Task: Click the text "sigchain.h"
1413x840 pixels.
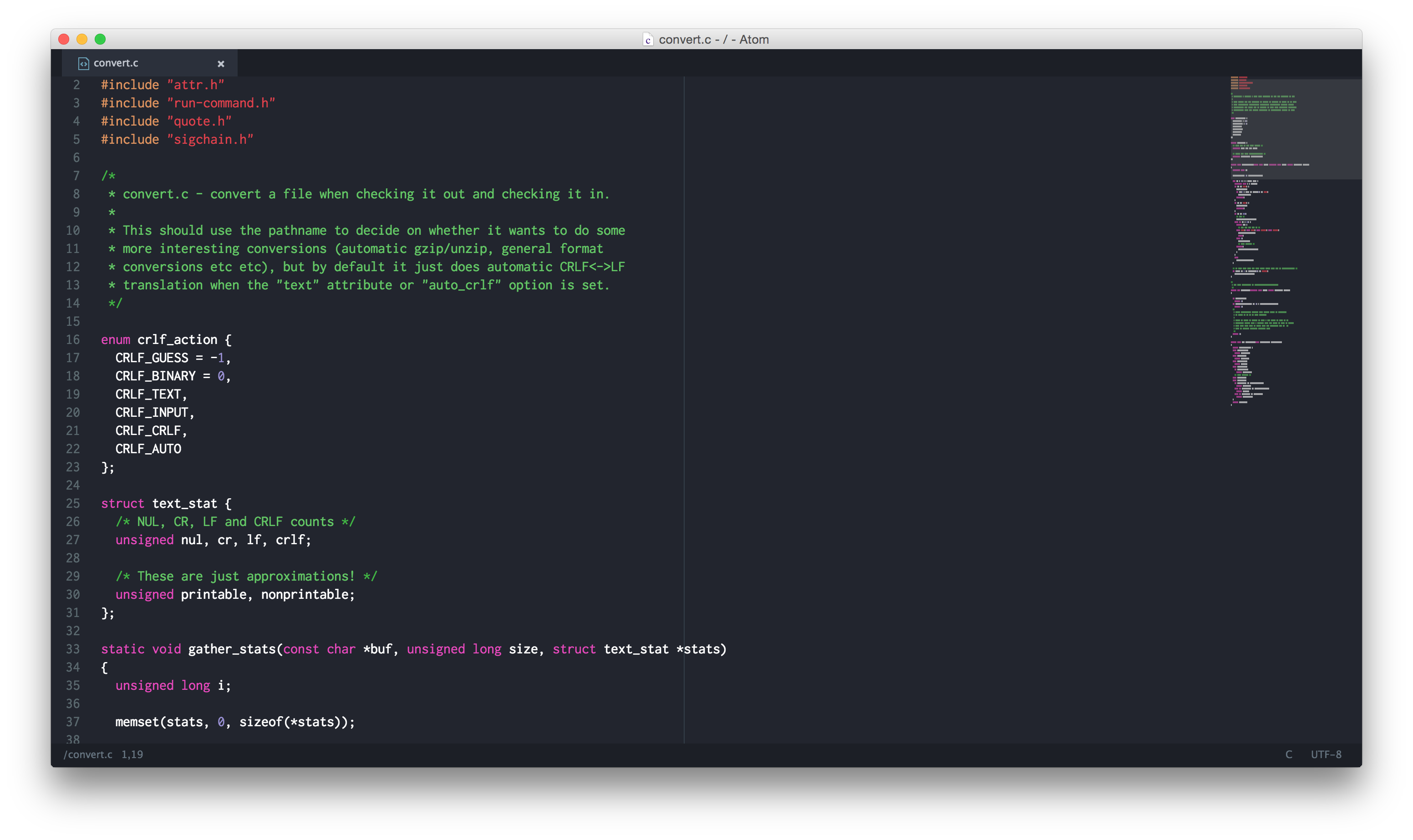Action: coord(210,139)
